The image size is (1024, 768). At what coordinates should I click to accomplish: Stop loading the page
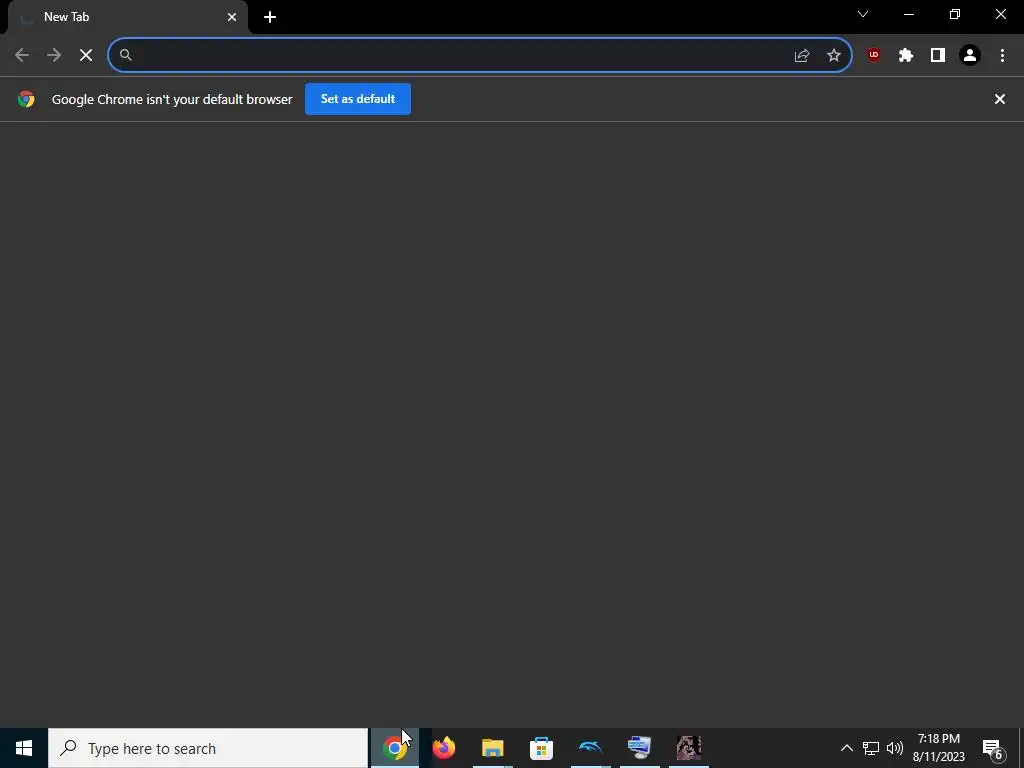(86, 56)
